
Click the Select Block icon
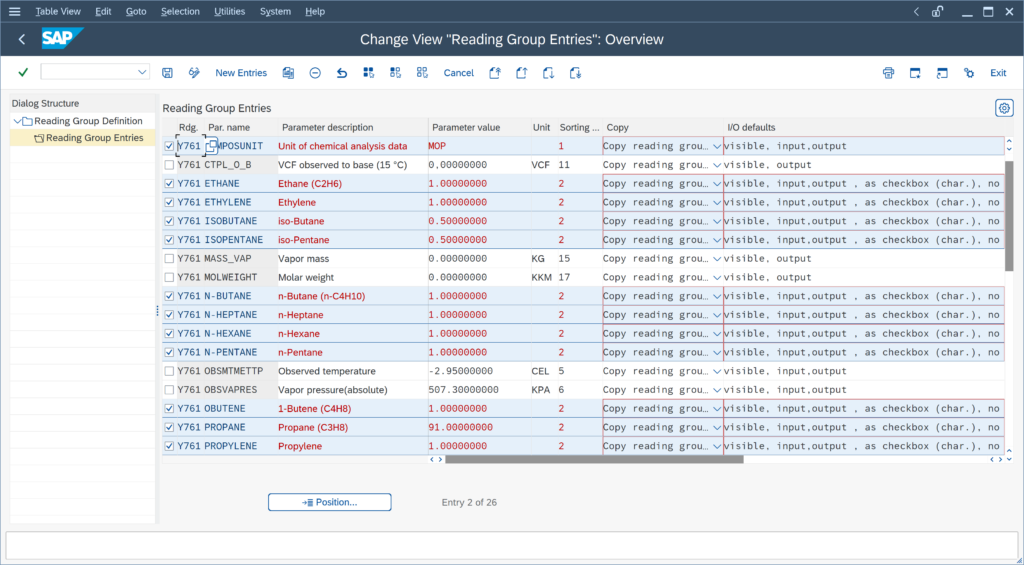click(395, 73)
